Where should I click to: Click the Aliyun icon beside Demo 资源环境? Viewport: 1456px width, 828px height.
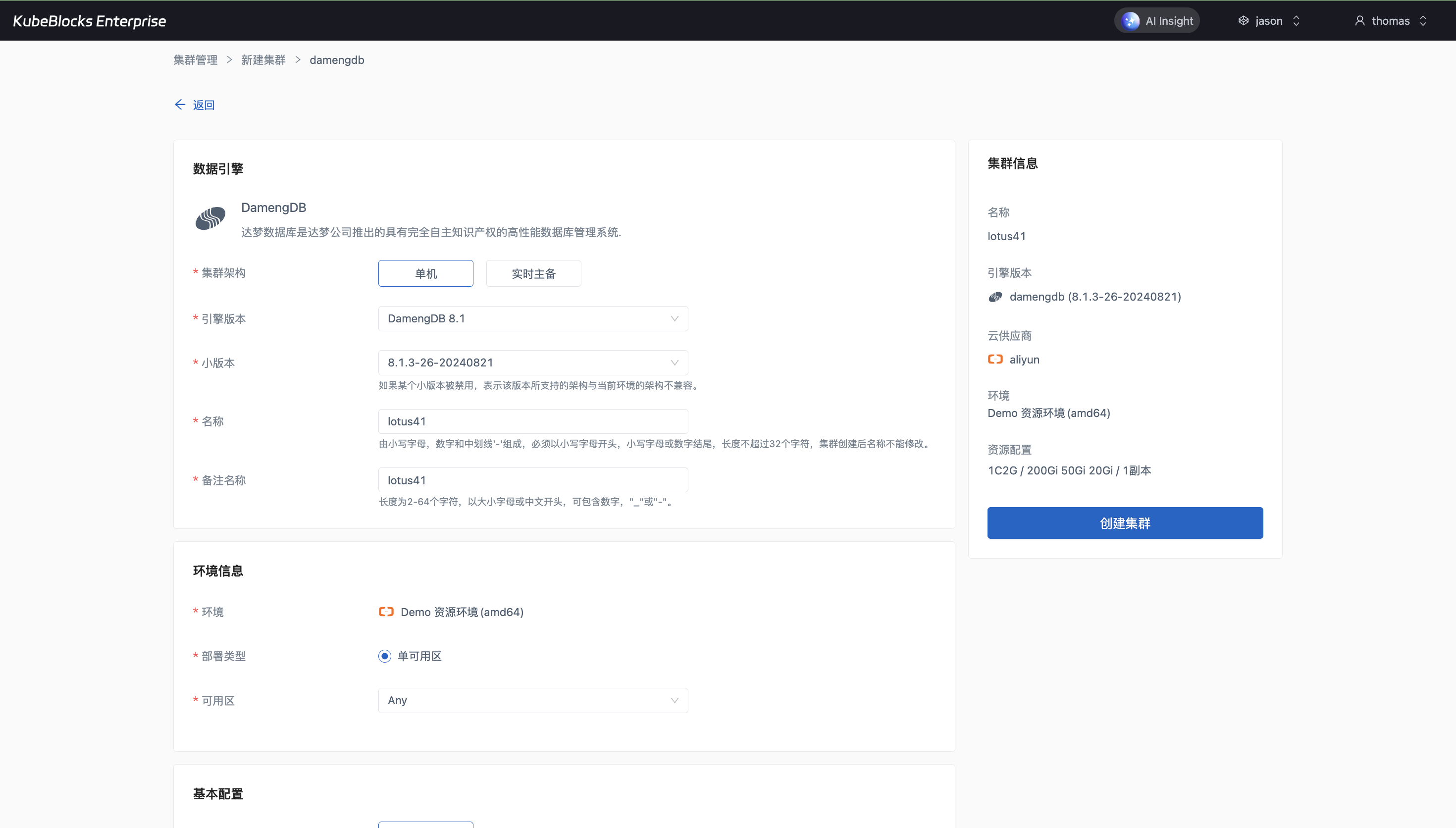click(386, 612)
